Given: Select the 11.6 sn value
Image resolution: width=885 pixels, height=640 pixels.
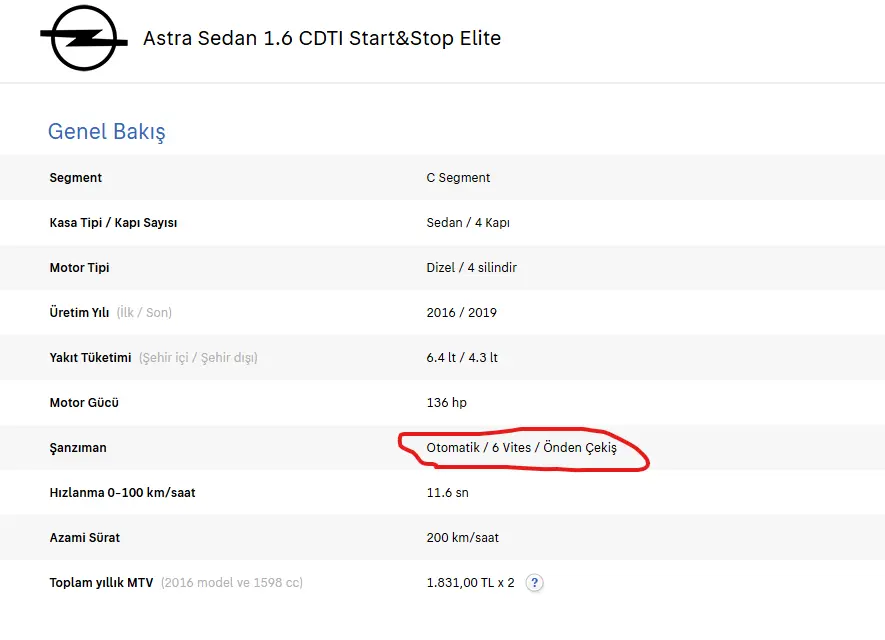Looking at the screenshot, I should pyautogui.click(x=448, y=493).
